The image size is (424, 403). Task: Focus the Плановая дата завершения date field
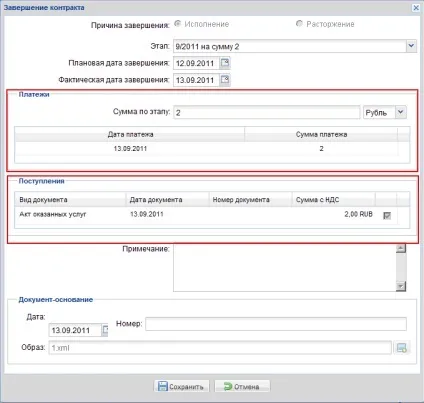pos(197,63)
